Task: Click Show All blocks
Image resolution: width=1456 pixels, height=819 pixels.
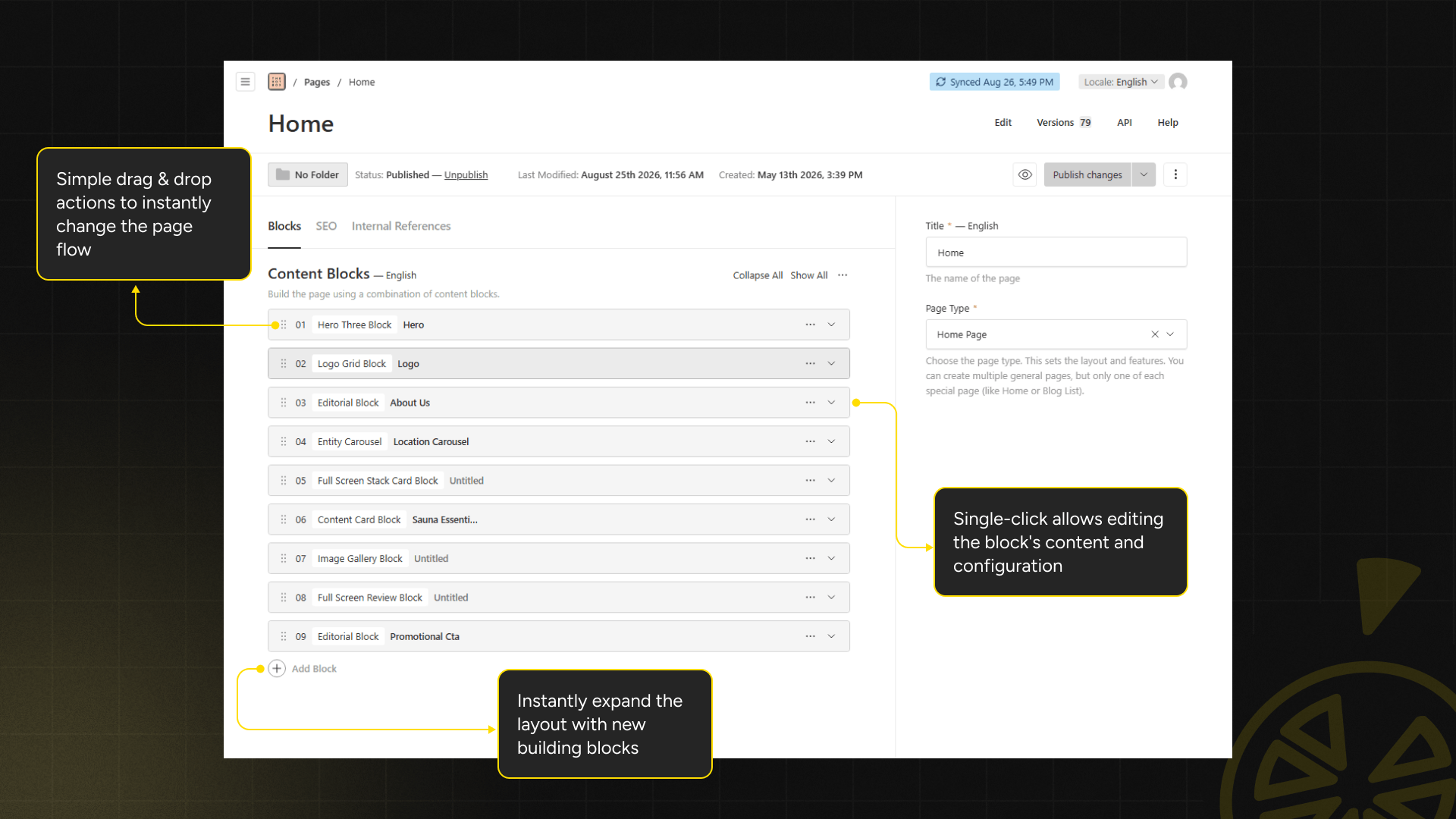Action: coord(808,275)
